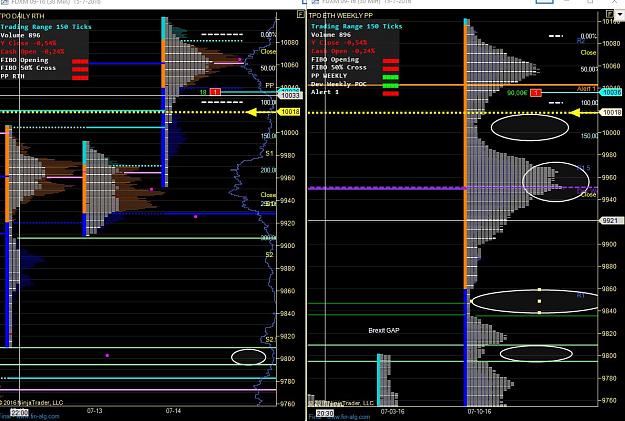625x421 pixels.
Task: Click the magenta dot near 9800 on daily chart
Action: click(107, 355)
